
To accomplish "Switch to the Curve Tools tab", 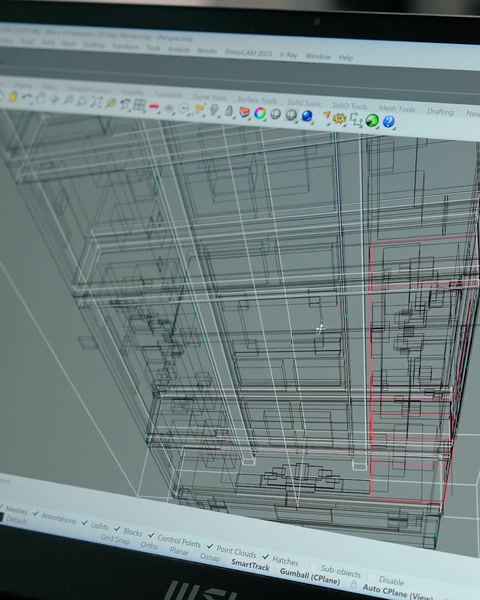I will (210, 97).
